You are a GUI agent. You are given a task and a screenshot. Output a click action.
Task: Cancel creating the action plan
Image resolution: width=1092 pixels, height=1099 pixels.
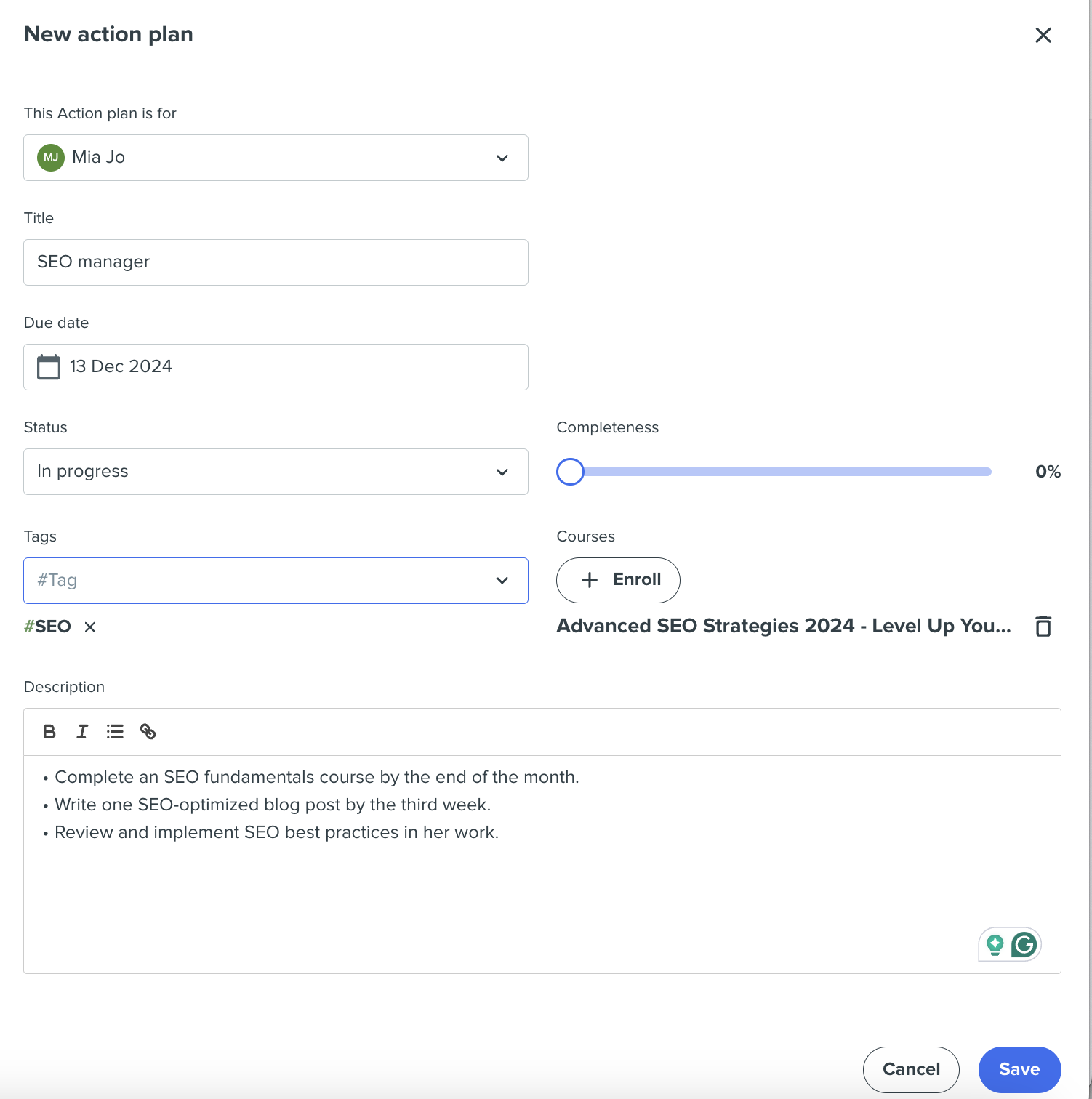coord(911,1069)
